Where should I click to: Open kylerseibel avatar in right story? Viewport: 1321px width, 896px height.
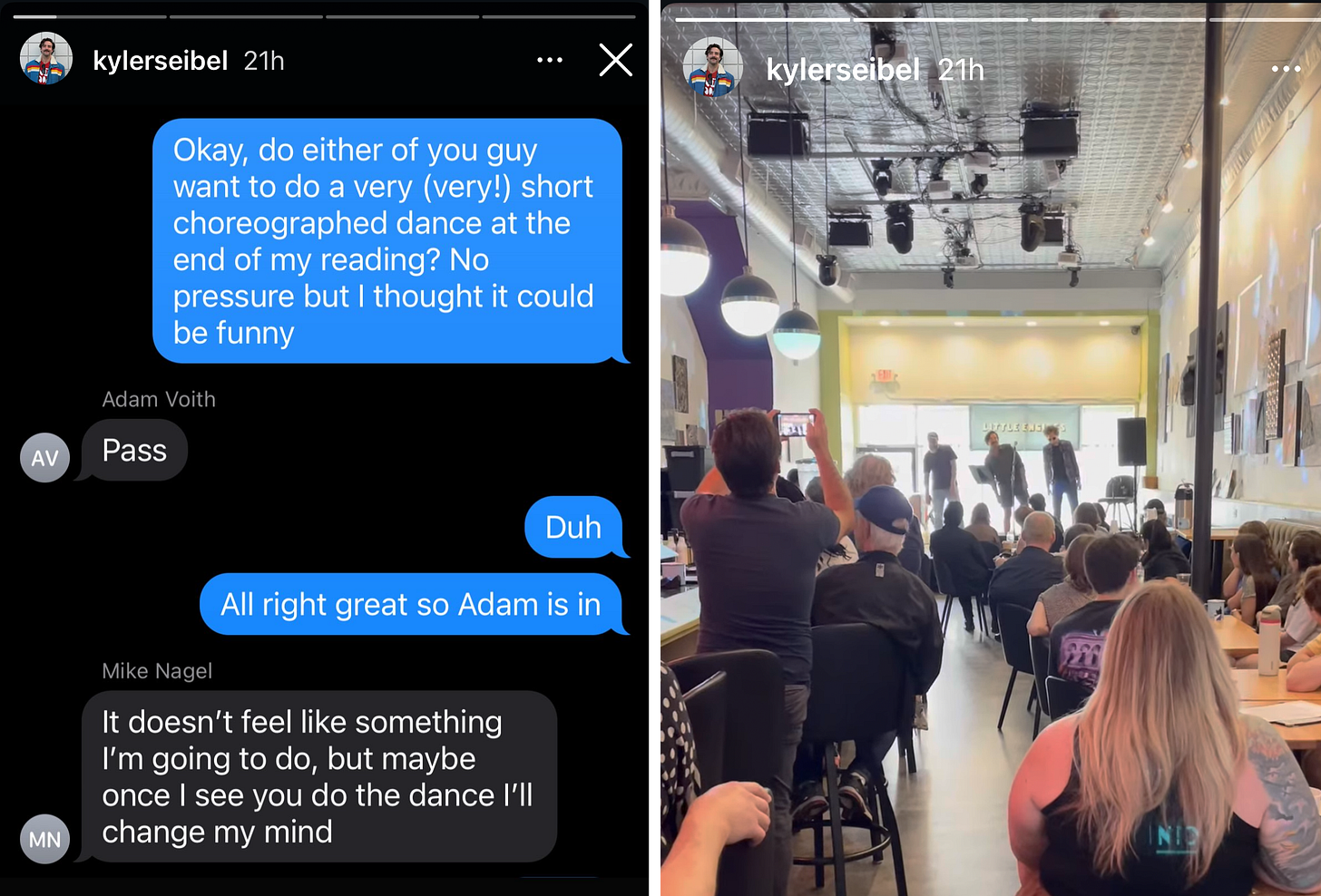[713, 69]
